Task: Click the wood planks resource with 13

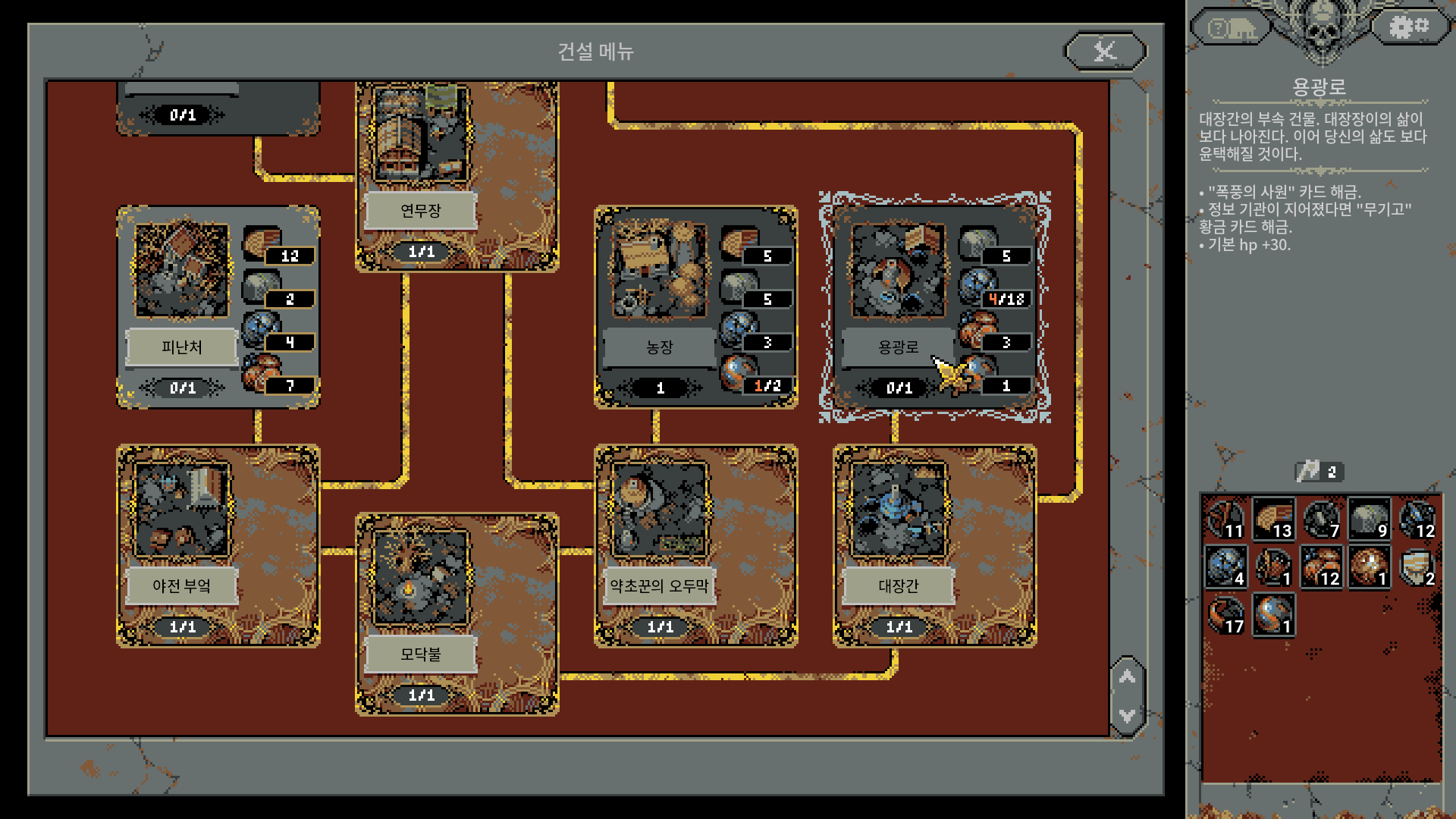Action: pyautogui.click(x=1273, y=519)
